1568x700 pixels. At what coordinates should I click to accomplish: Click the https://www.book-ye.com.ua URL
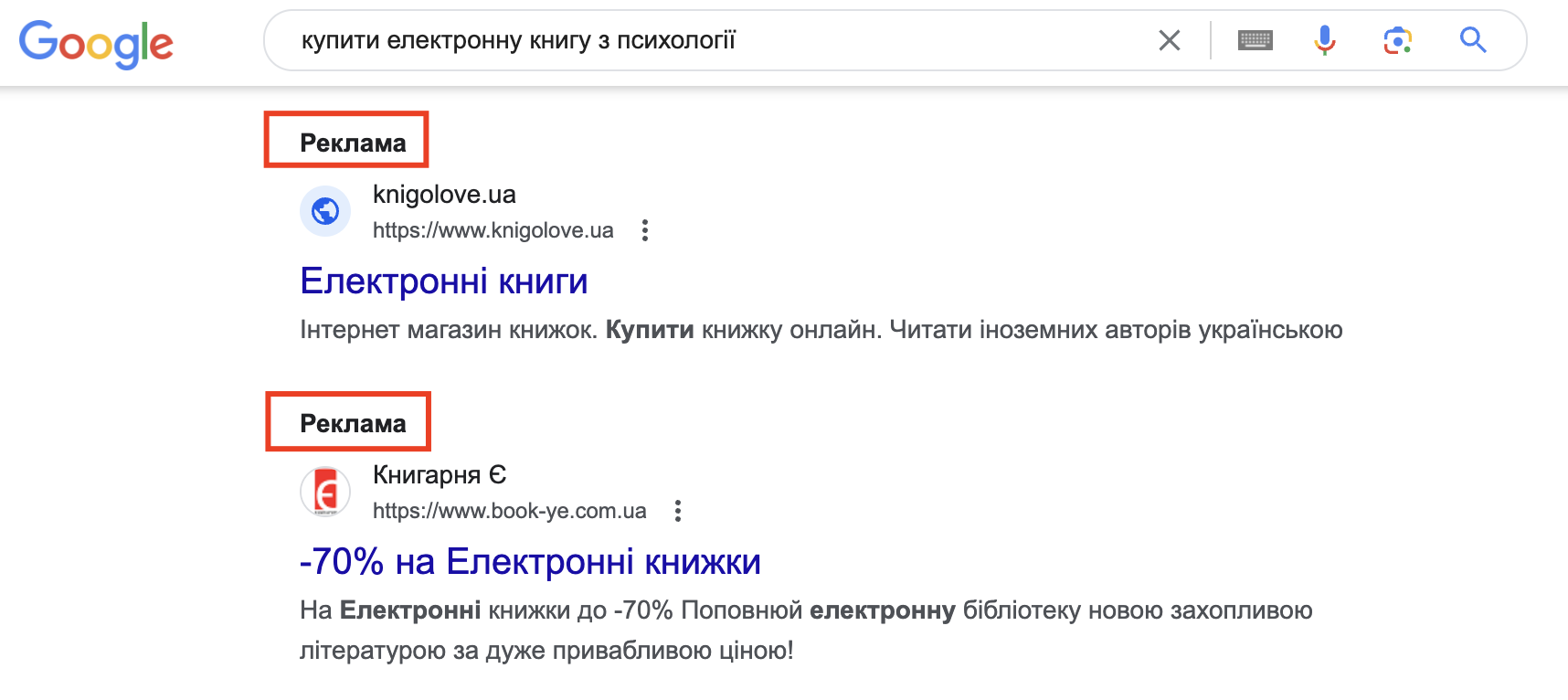510,511
